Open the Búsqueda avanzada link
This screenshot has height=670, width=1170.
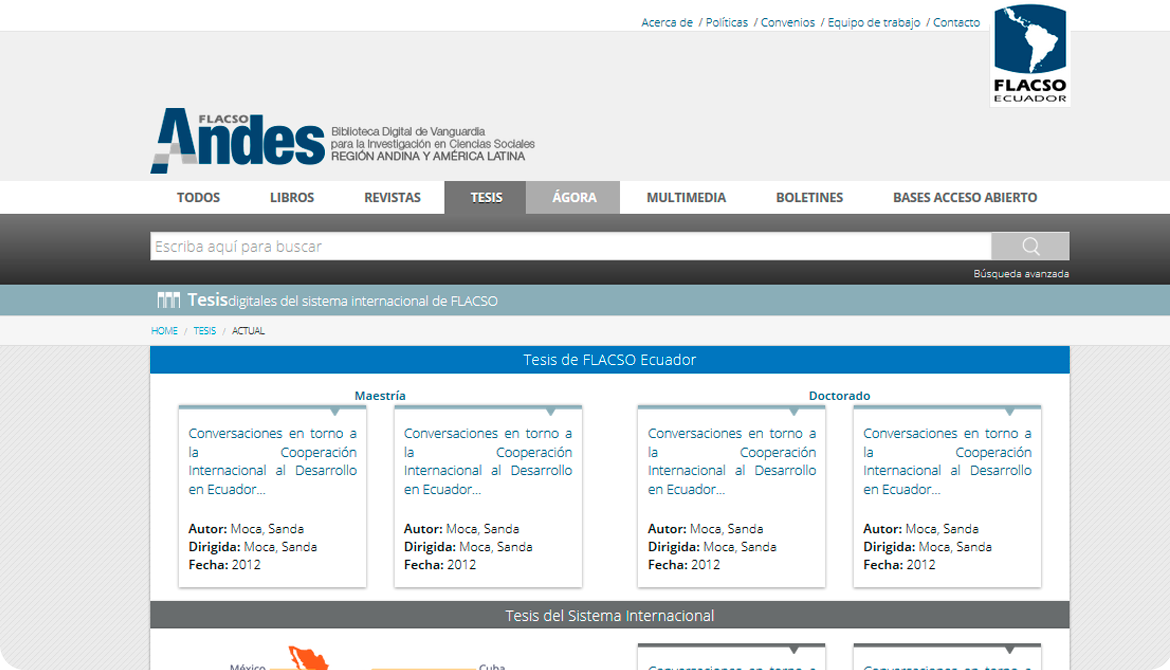(1021, 274)
